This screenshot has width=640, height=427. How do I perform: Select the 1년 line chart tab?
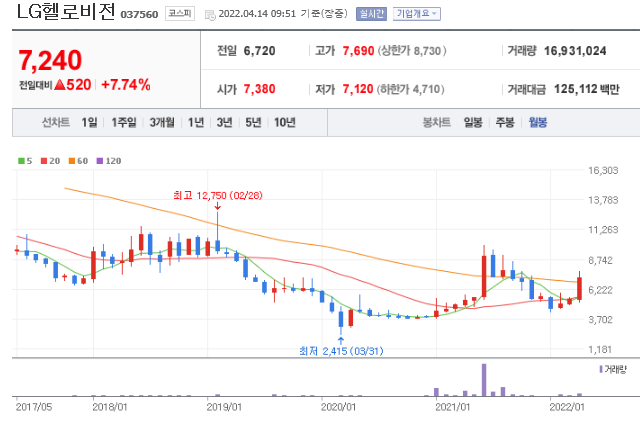[x=196, y=122]
